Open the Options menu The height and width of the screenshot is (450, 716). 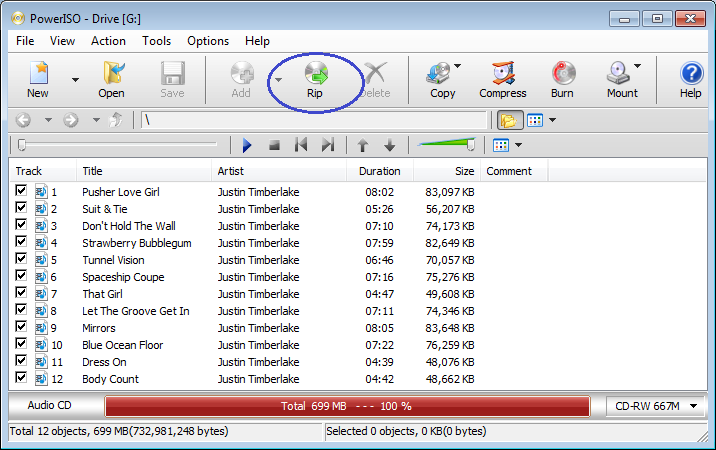pyautogui.click(x=208, y=41)
